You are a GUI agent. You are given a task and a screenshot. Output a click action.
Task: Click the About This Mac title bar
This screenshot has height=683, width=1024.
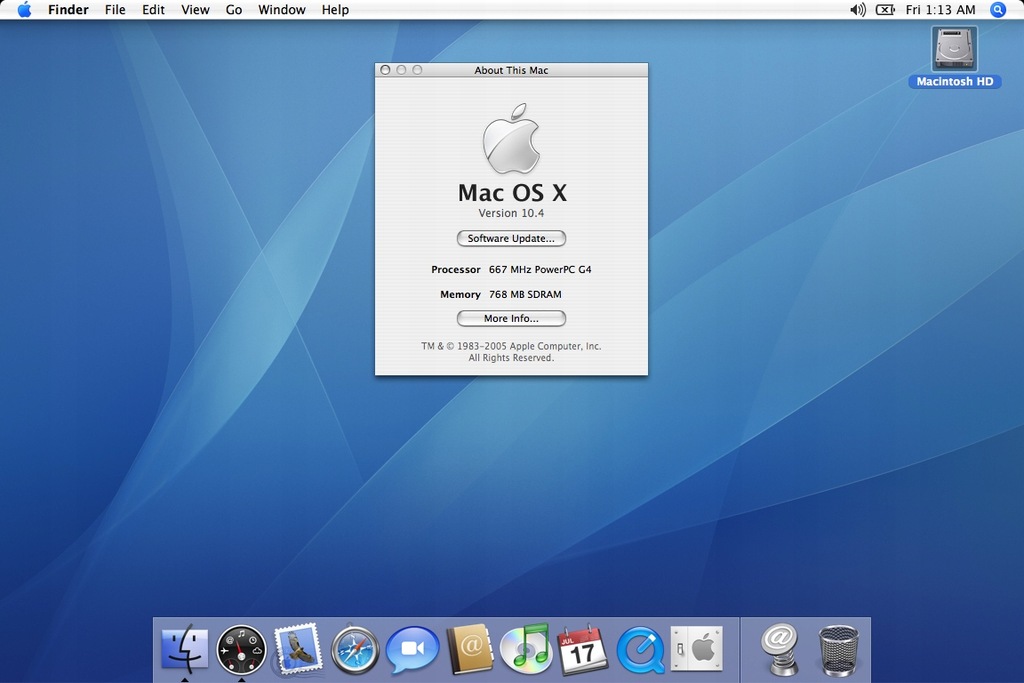[511, 70]
